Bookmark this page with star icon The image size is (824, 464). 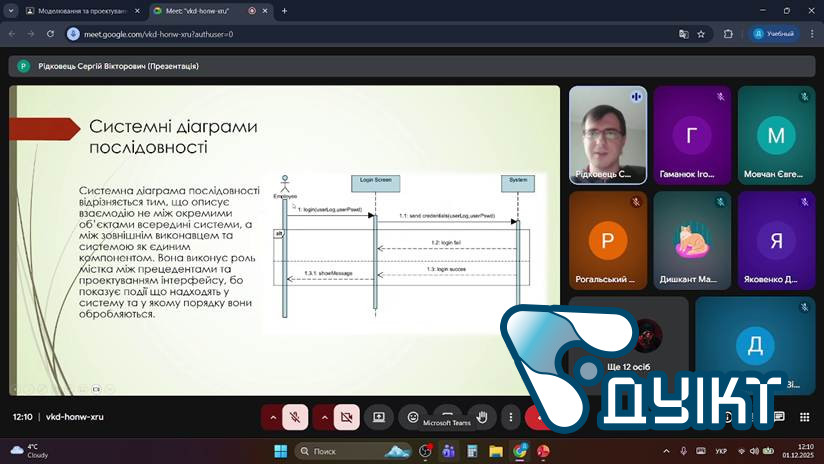click(x=701, y=34)
